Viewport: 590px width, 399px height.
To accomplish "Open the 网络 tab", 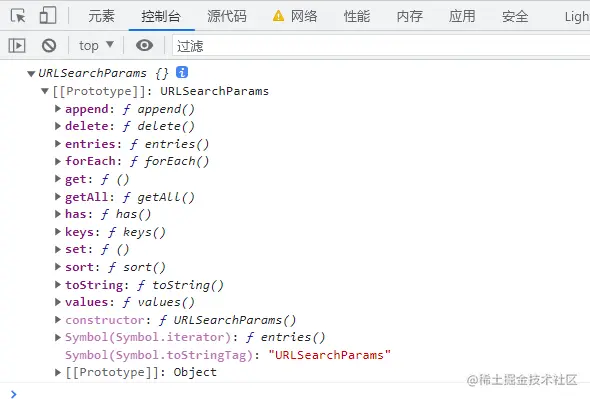I will [304, 16].
